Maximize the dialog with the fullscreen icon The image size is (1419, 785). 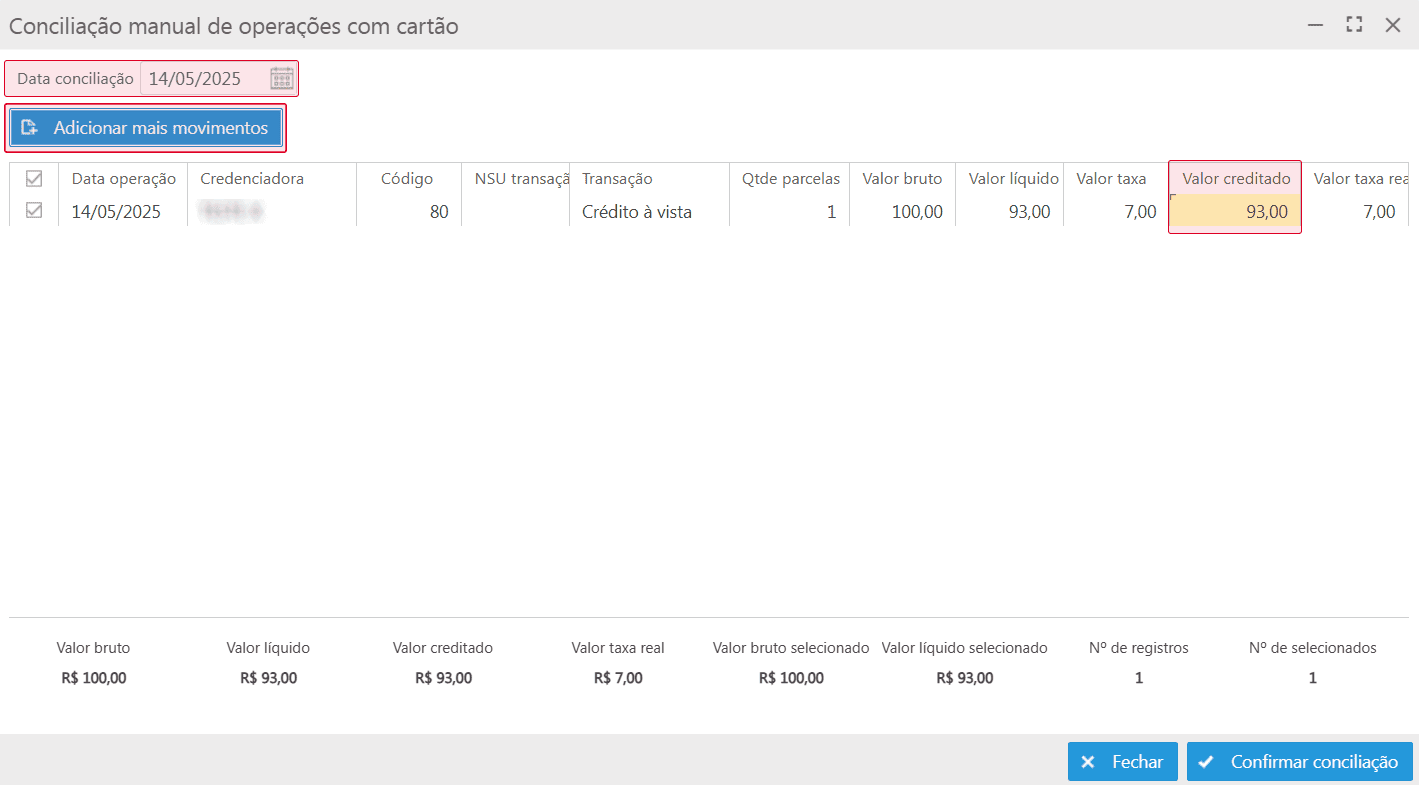tap(1354, 25)
